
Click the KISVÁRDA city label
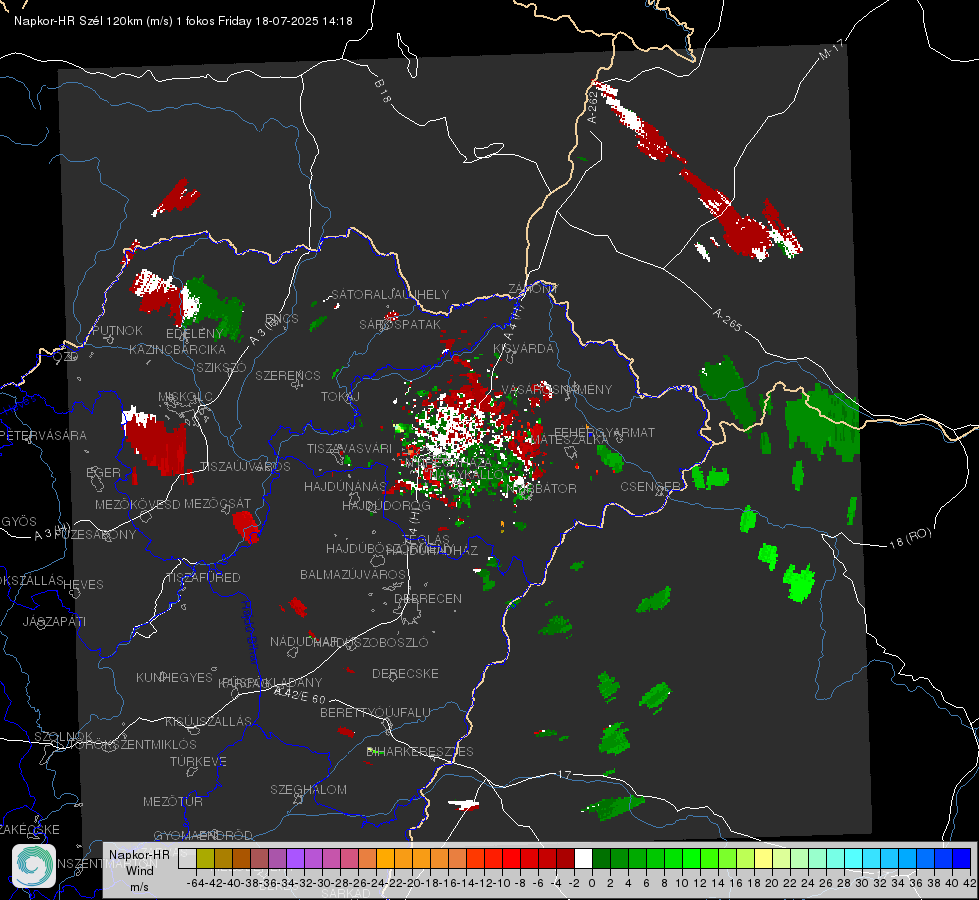click(x=523, y=349)
